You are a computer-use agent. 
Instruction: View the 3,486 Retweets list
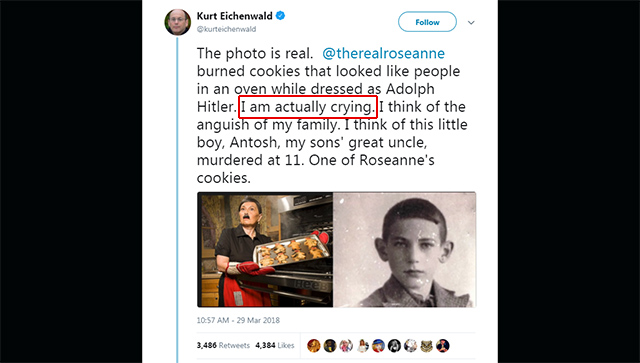click(223, 345)
